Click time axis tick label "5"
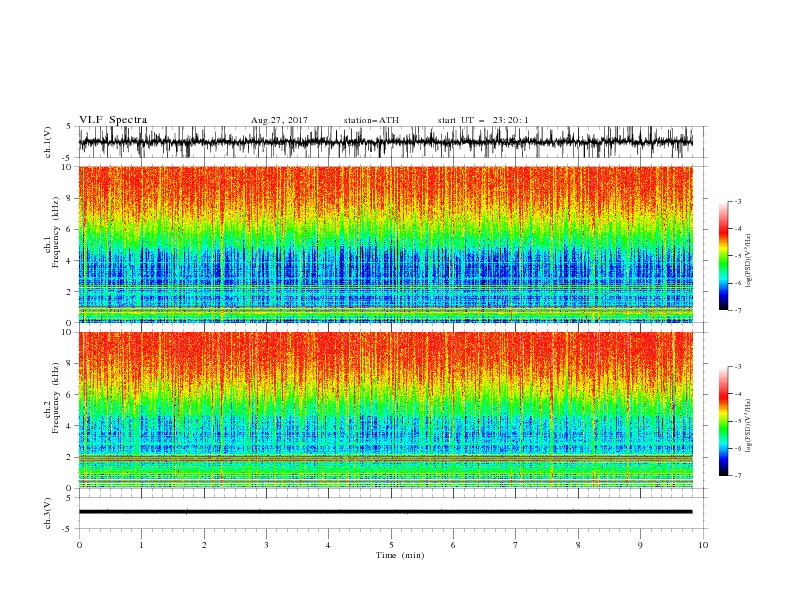 click(391, 545)
